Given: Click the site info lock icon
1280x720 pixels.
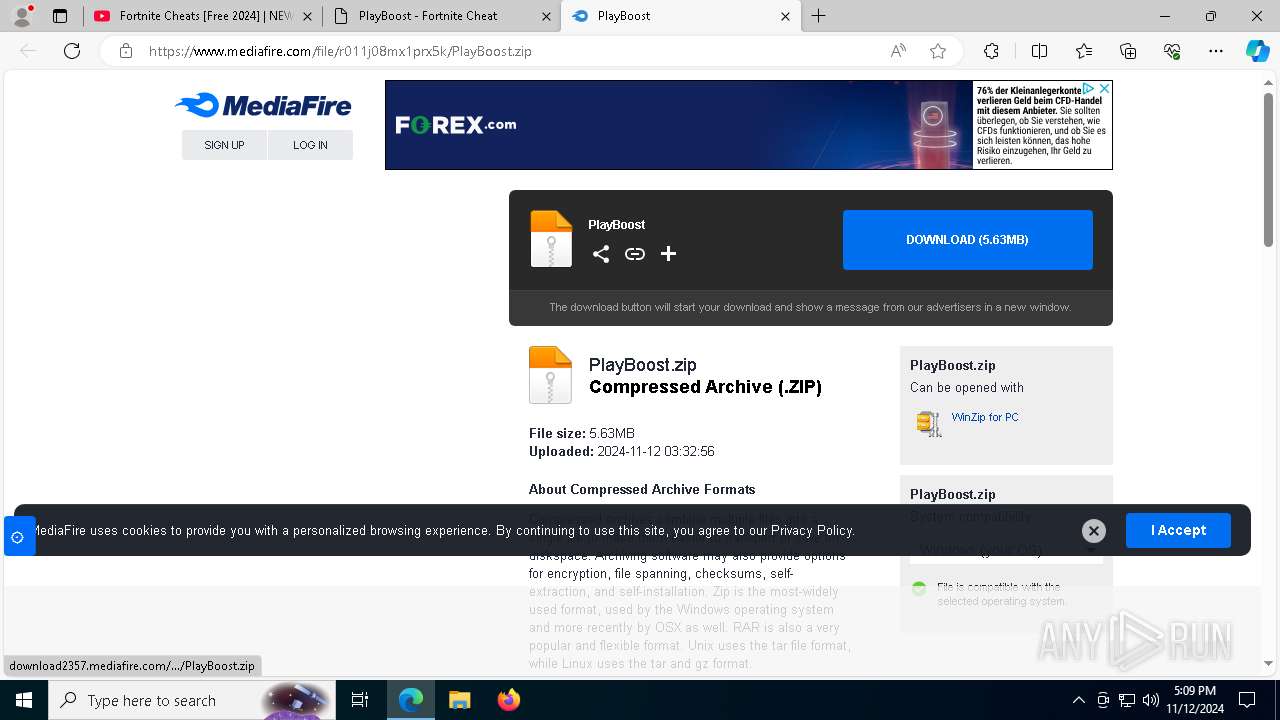Looking at the screenshot, I should coord(126,51).
